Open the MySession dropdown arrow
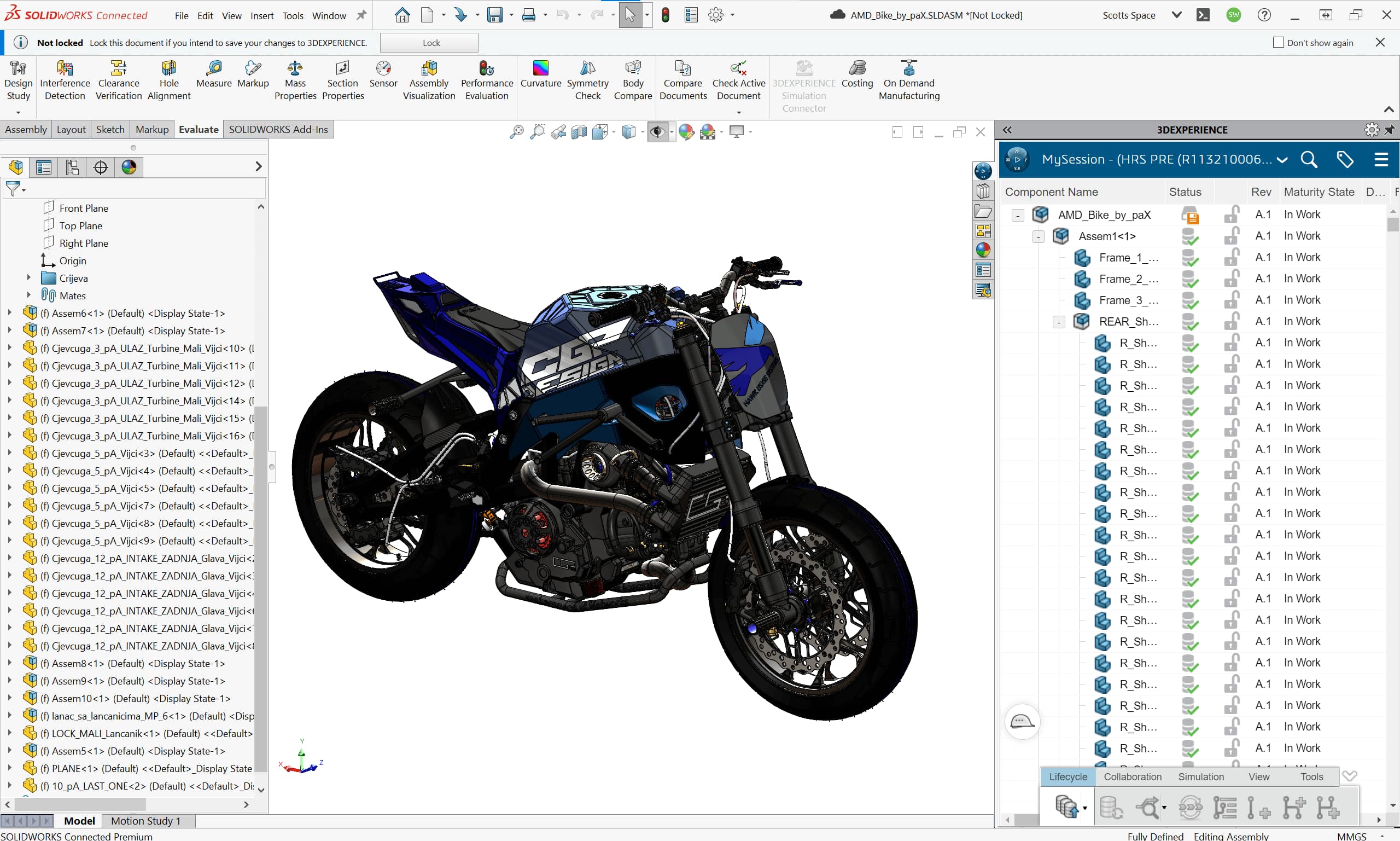1400x841 pixels. tap(1282, 160)
